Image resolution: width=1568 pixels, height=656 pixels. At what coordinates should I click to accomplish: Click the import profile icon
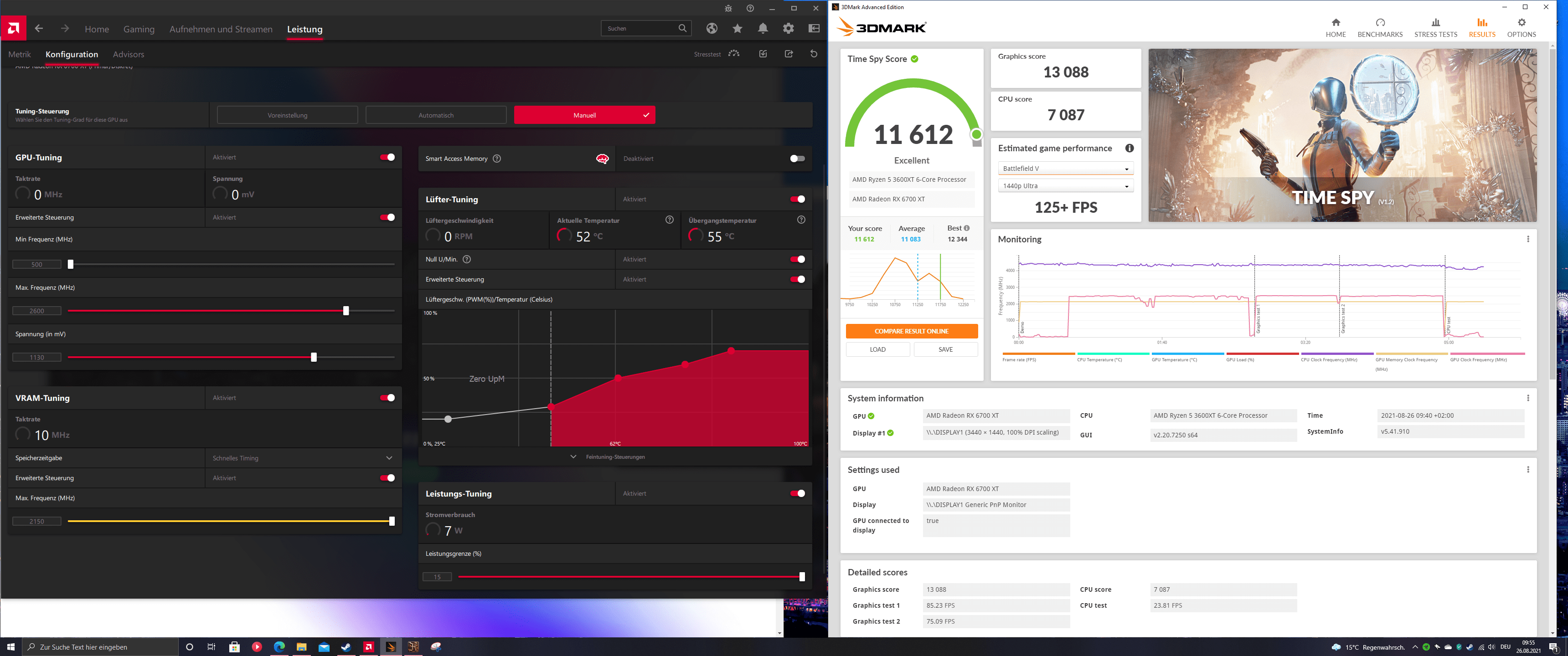[x=763, y=54]
